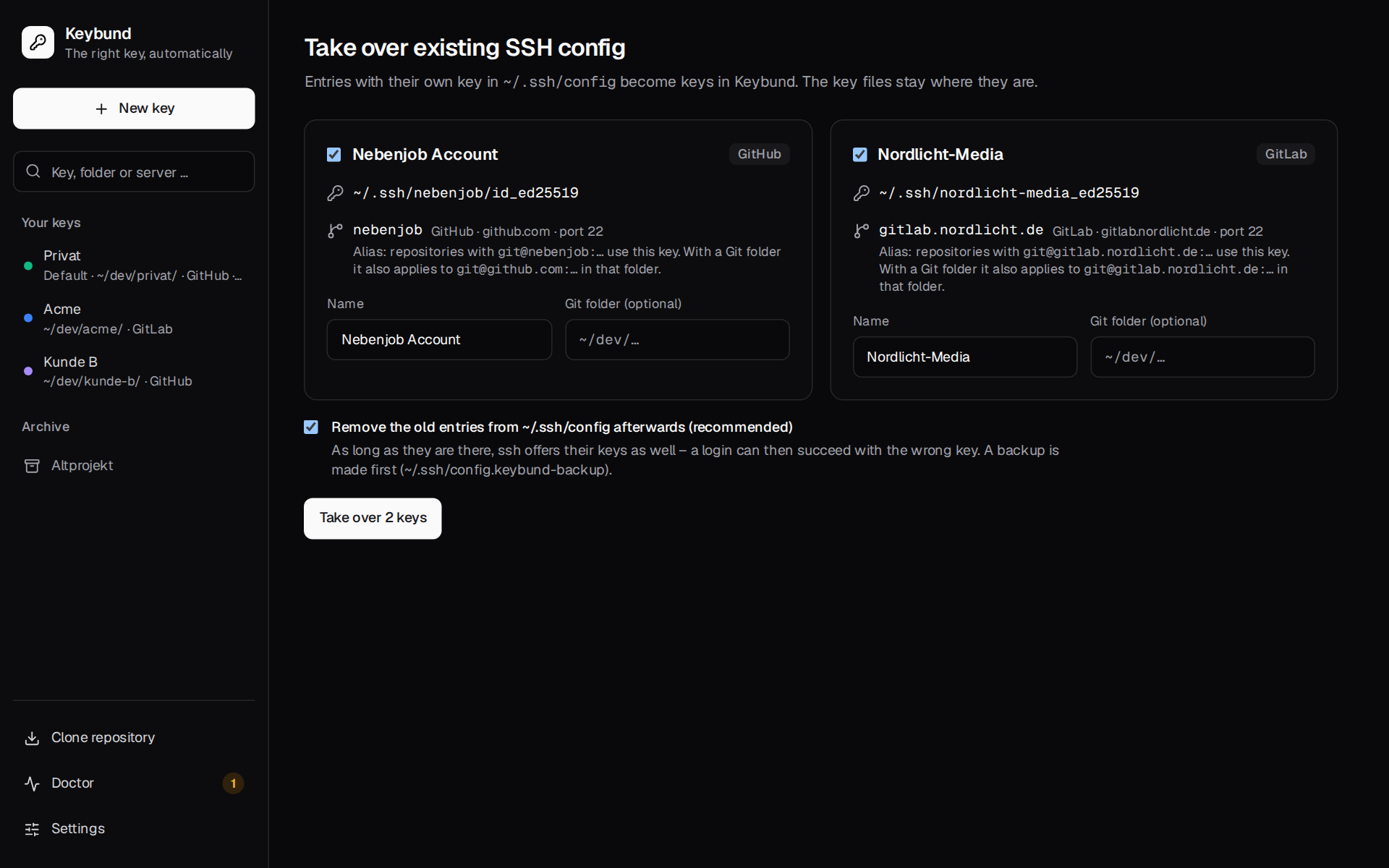Select the Acme key in sidebar
The width and height of the screenshot is (1389, 868).
(134, 318)
